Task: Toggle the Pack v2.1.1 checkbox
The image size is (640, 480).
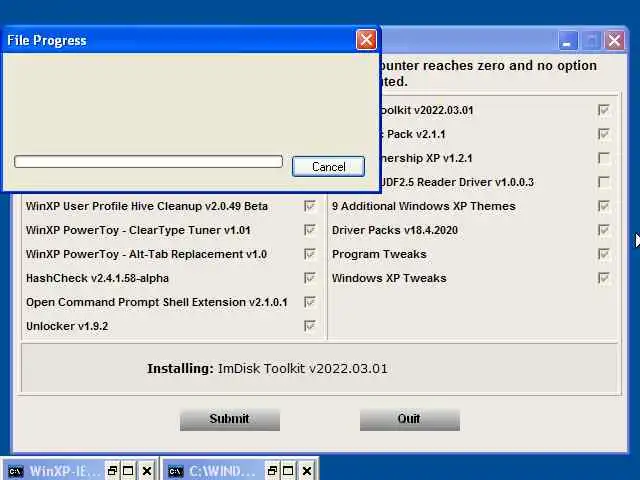Action: 604,134
